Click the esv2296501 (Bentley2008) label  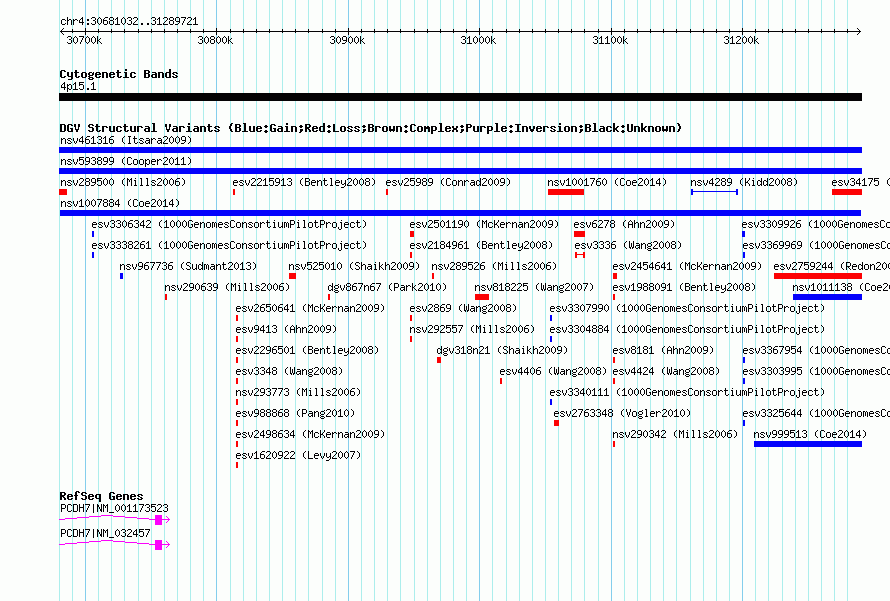tap(307, 350)
